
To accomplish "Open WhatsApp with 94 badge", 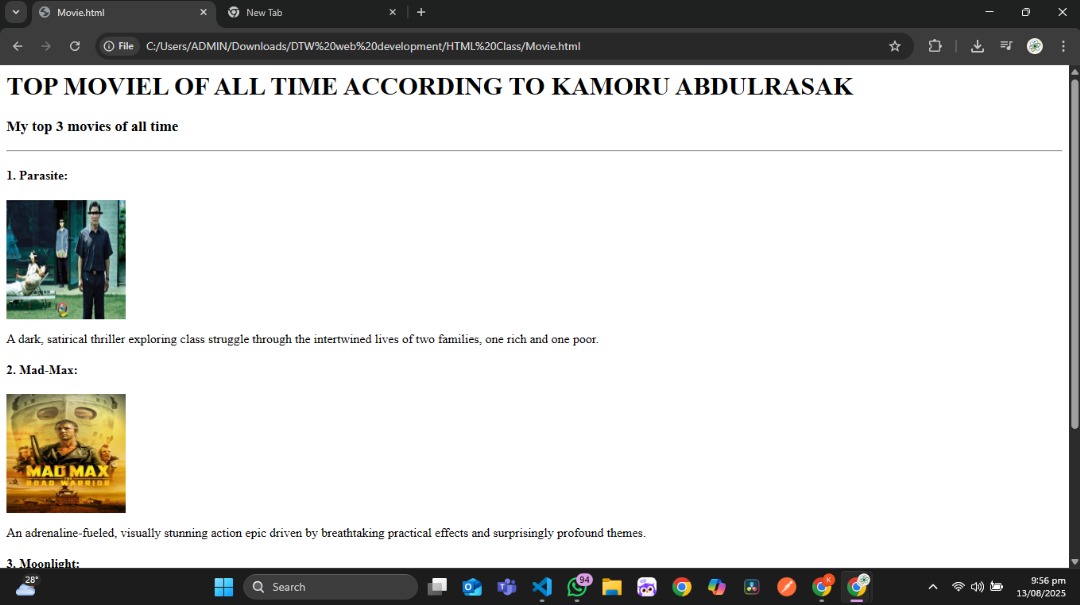I will coord(577,586).
